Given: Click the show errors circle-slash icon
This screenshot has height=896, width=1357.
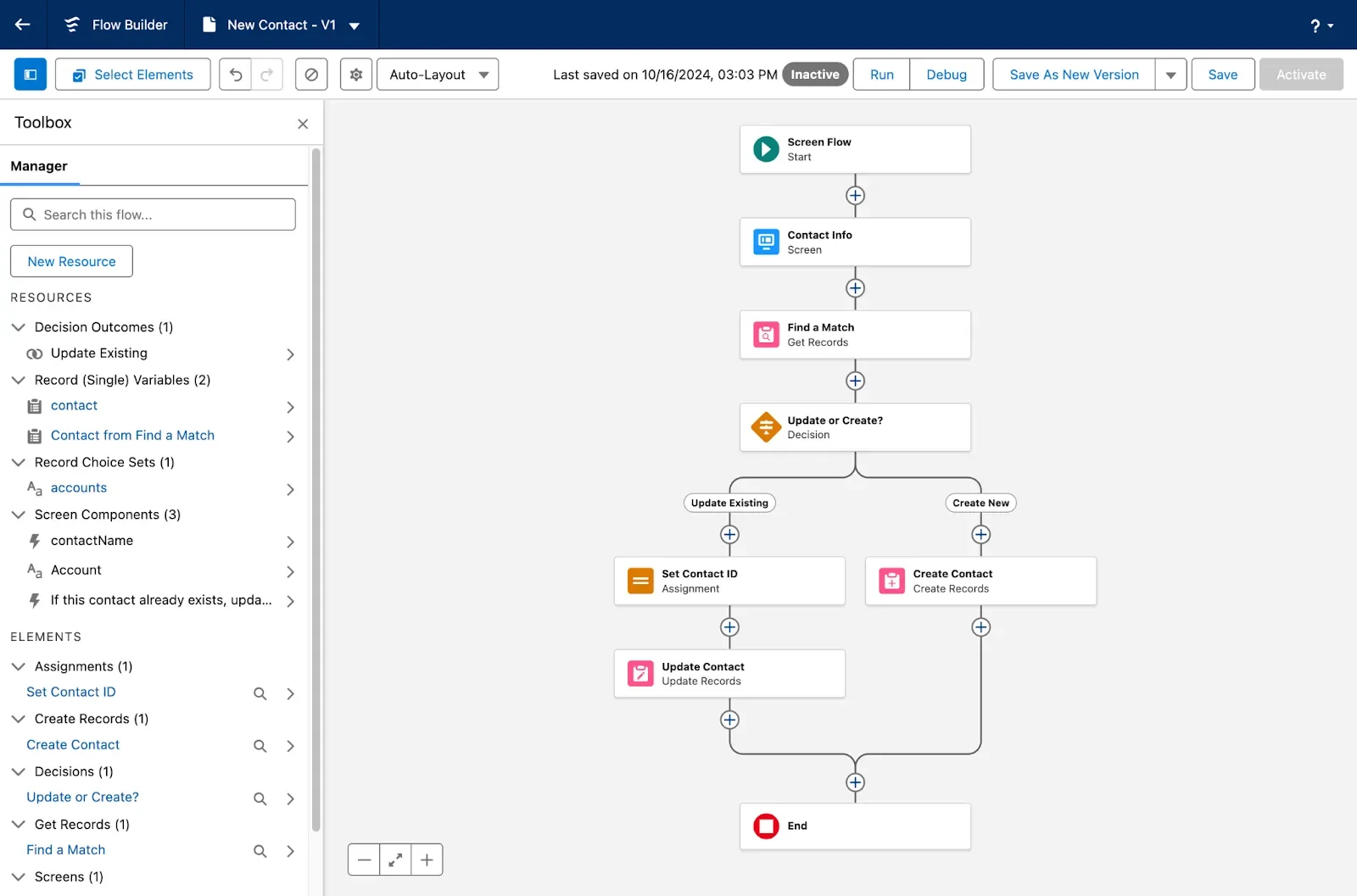Looking at the screenshot, I should coord(311,75).
